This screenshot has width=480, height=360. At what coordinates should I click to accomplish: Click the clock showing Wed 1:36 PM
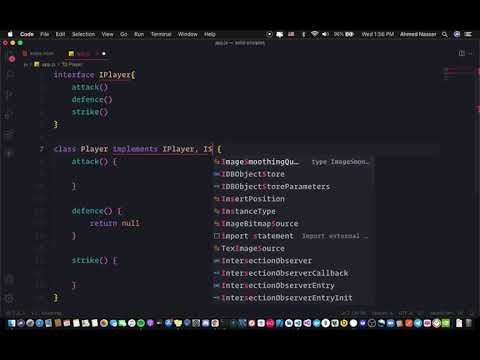click(378, 34)
